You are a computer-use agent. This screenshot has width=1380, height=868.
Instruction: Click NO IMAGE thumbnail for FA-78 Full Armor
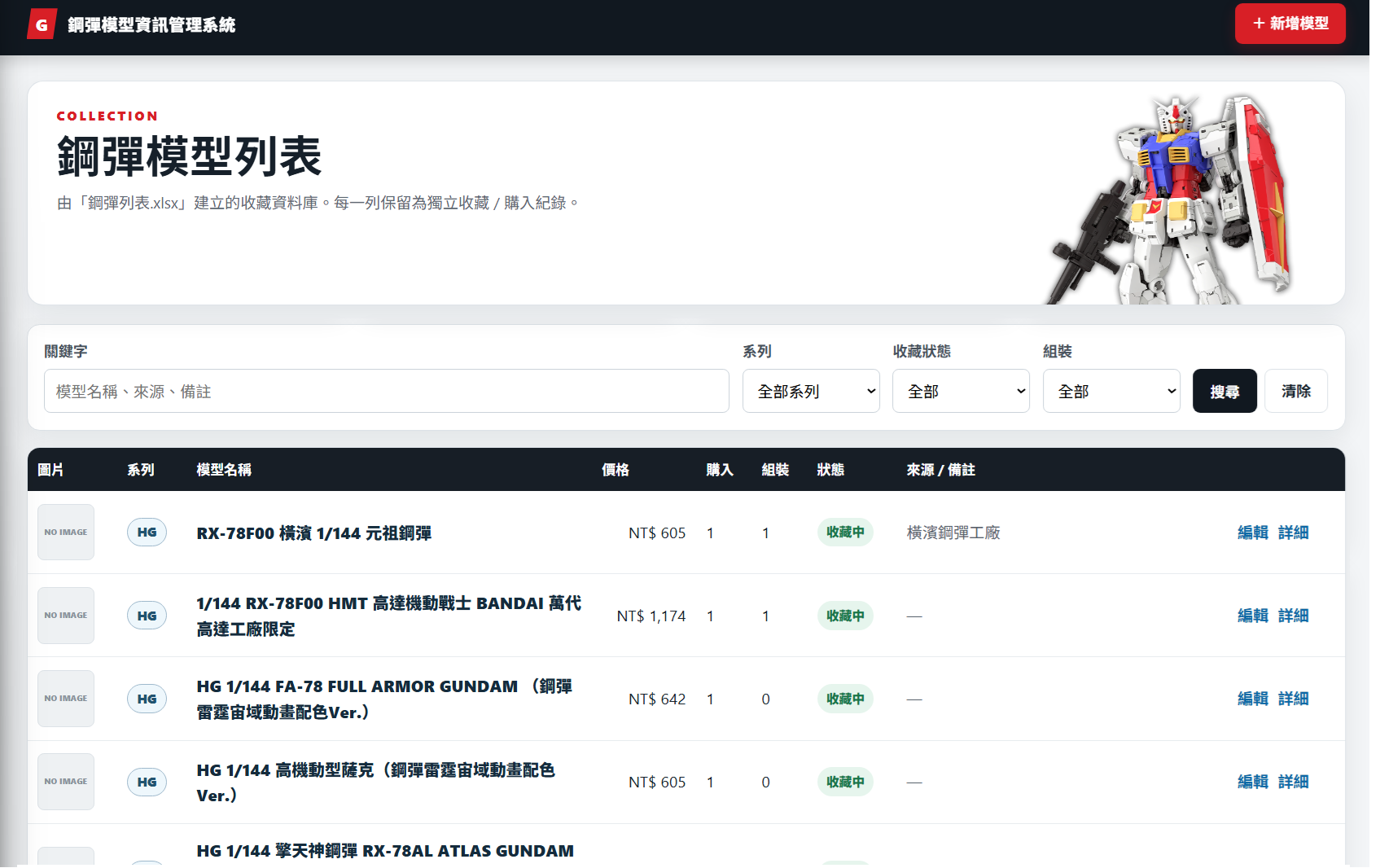tap(66, 699)
